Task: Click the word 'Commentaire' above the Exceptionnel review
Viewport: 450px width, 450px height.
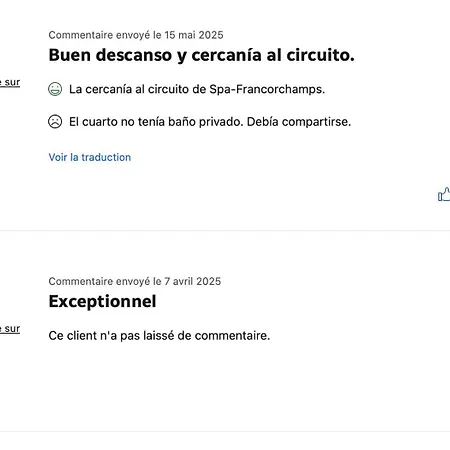Action: [81, 281]
